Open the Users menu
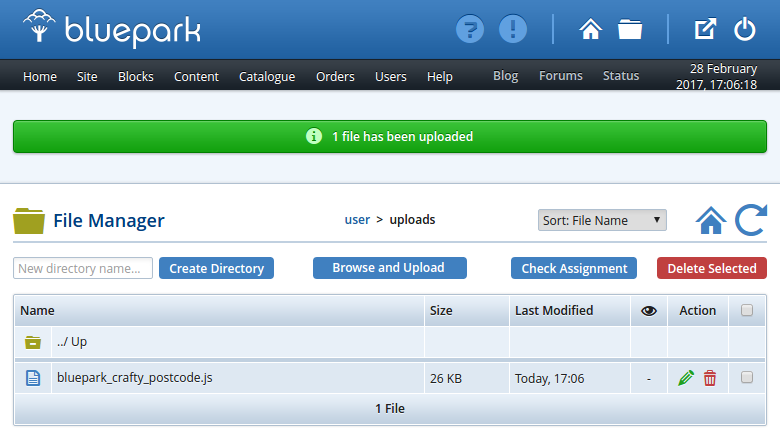 pyautogui.click(x=391, y=77)
